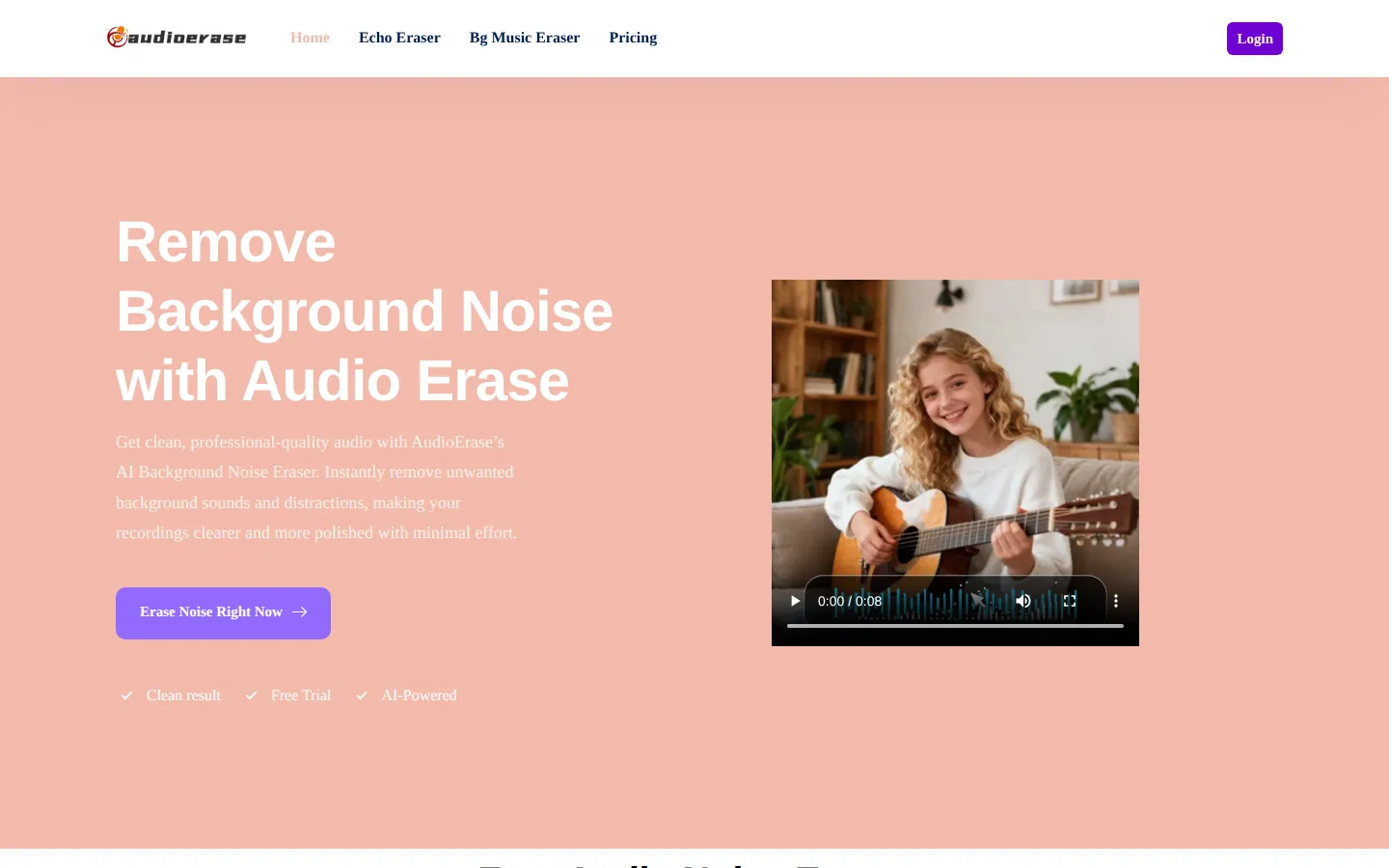1389x868 pixels.
Task: Play the guitar demo video
Action: [795, 601]
